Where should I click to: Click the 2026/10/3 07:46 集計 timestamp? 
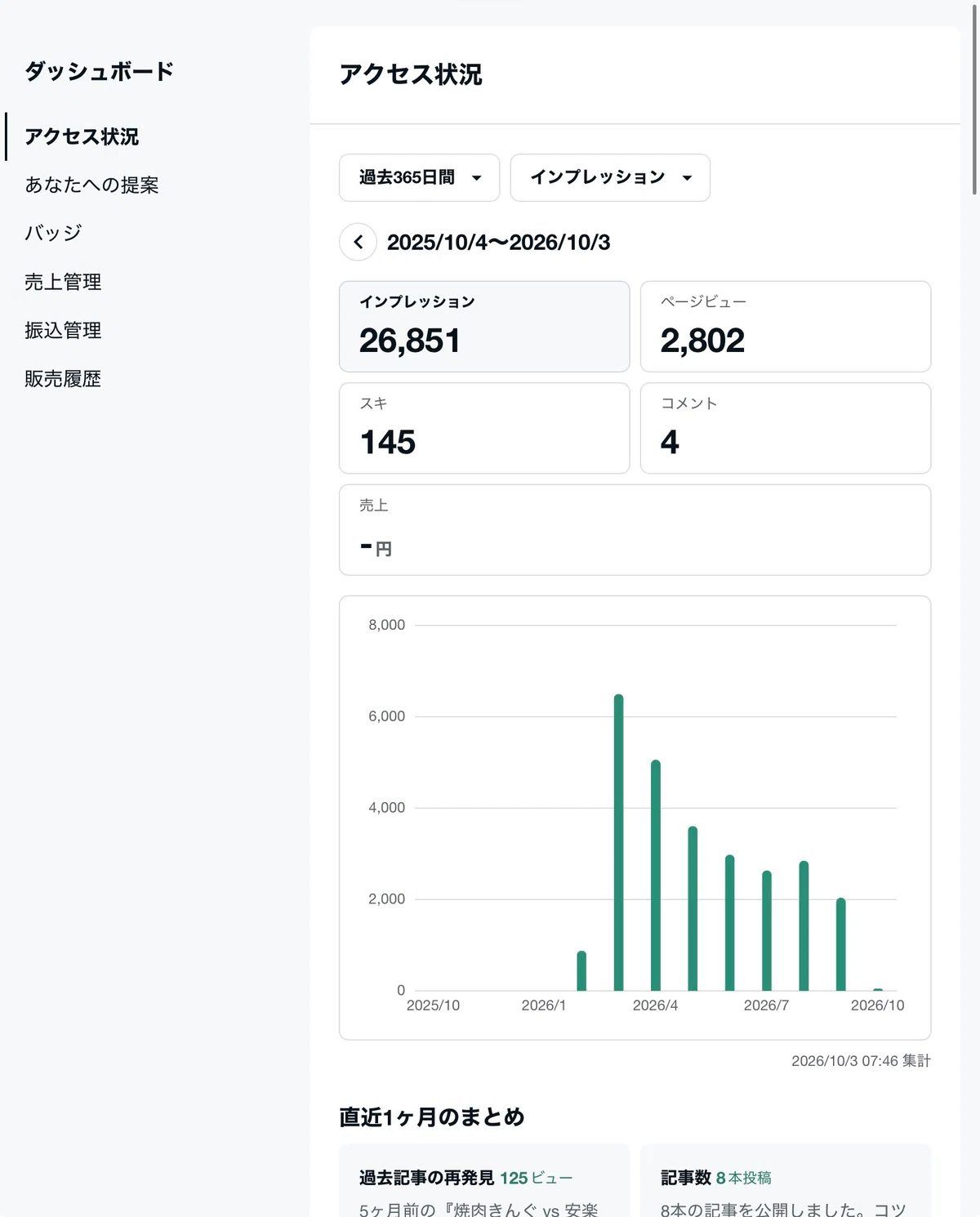pos(861,1061)
